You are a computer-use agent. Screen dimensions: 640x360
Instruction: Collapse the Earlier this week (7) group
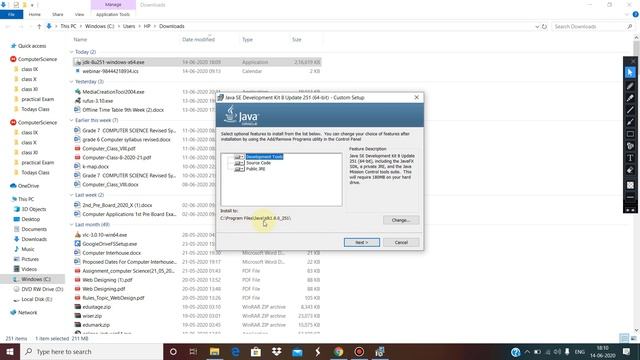pos(71,120)
